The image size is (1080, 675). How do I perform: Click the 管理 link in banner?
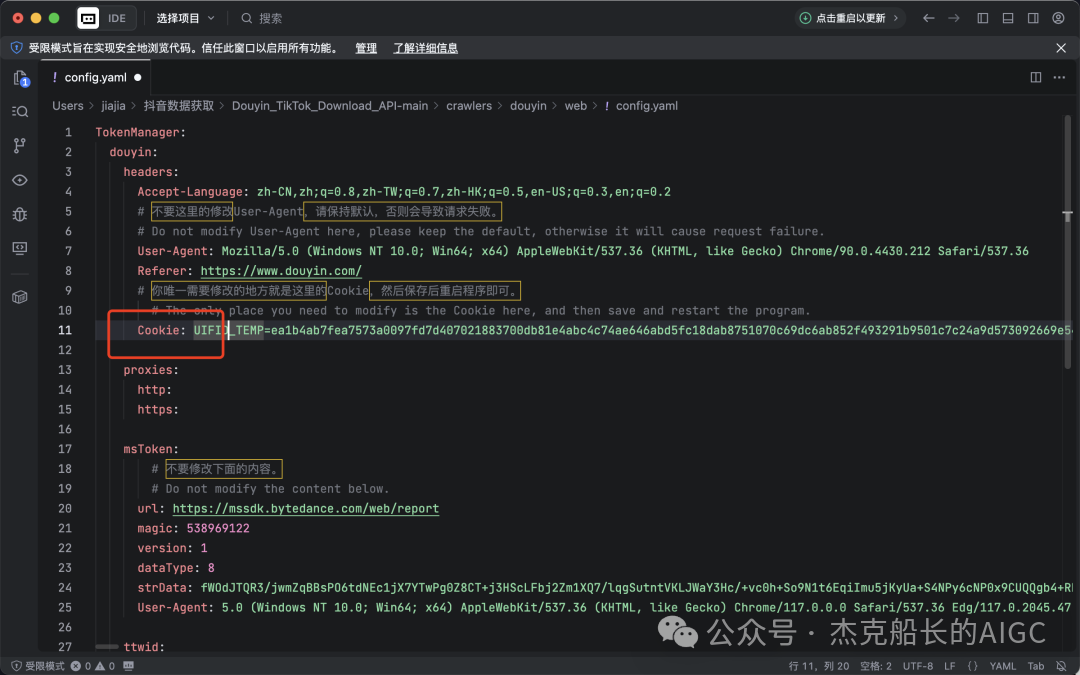tap(366, 48)
